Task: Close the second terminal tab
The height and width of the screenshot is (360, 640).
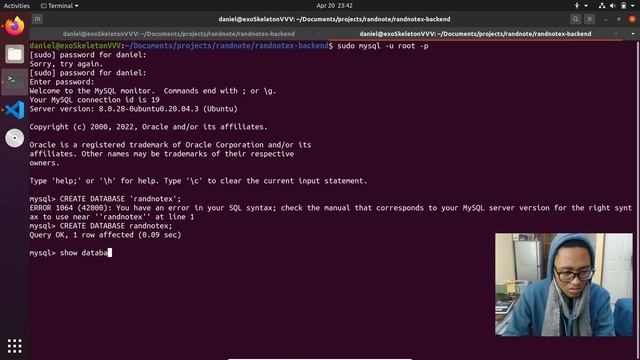Action: pos(616,34)
